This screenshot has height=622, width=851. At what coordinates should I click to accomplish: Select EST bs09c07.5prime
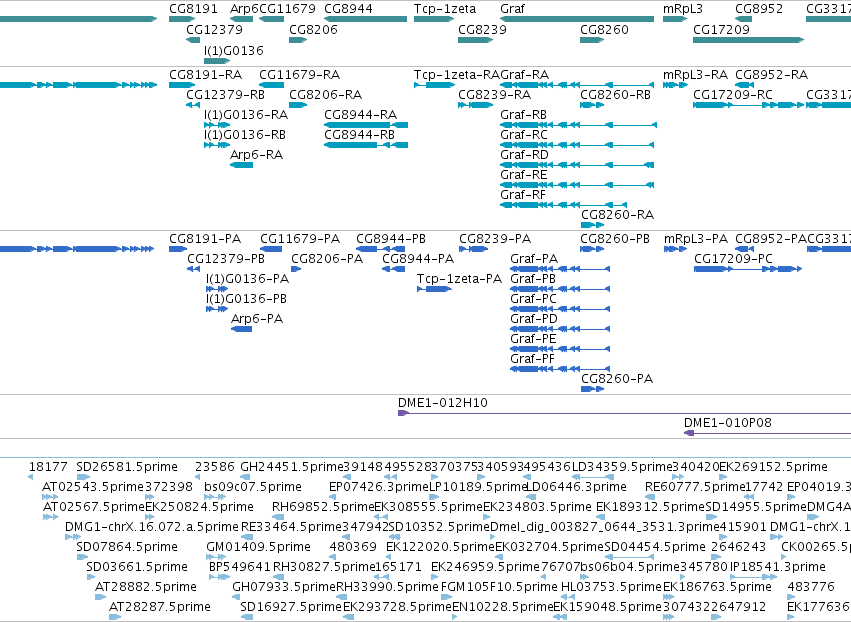tap(215, 497)
